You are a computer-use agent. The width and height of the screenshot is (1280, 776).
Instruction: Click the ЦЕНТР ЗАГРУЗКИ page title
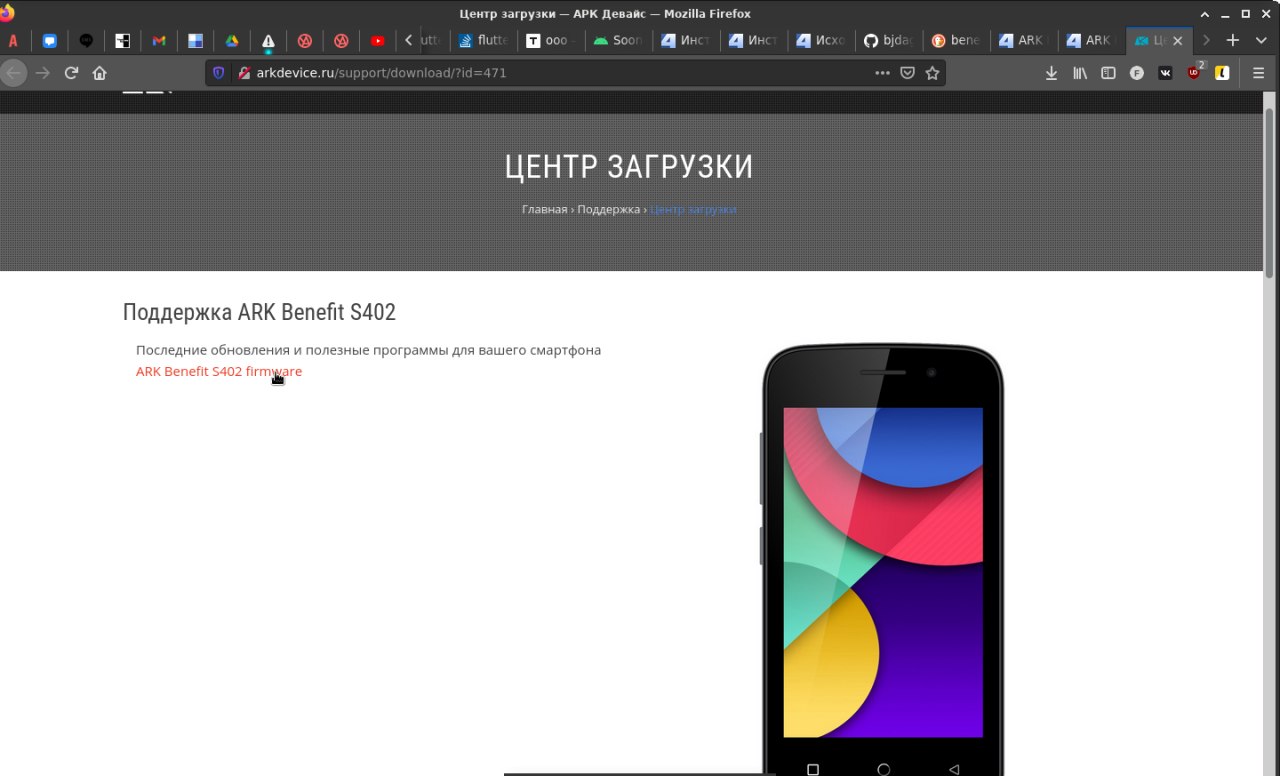pos(628,167)
